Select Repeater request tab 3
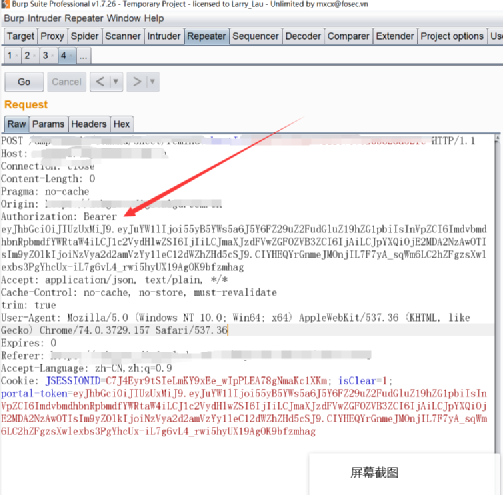This screenshot has height=495, width=503. click(48, 55)
